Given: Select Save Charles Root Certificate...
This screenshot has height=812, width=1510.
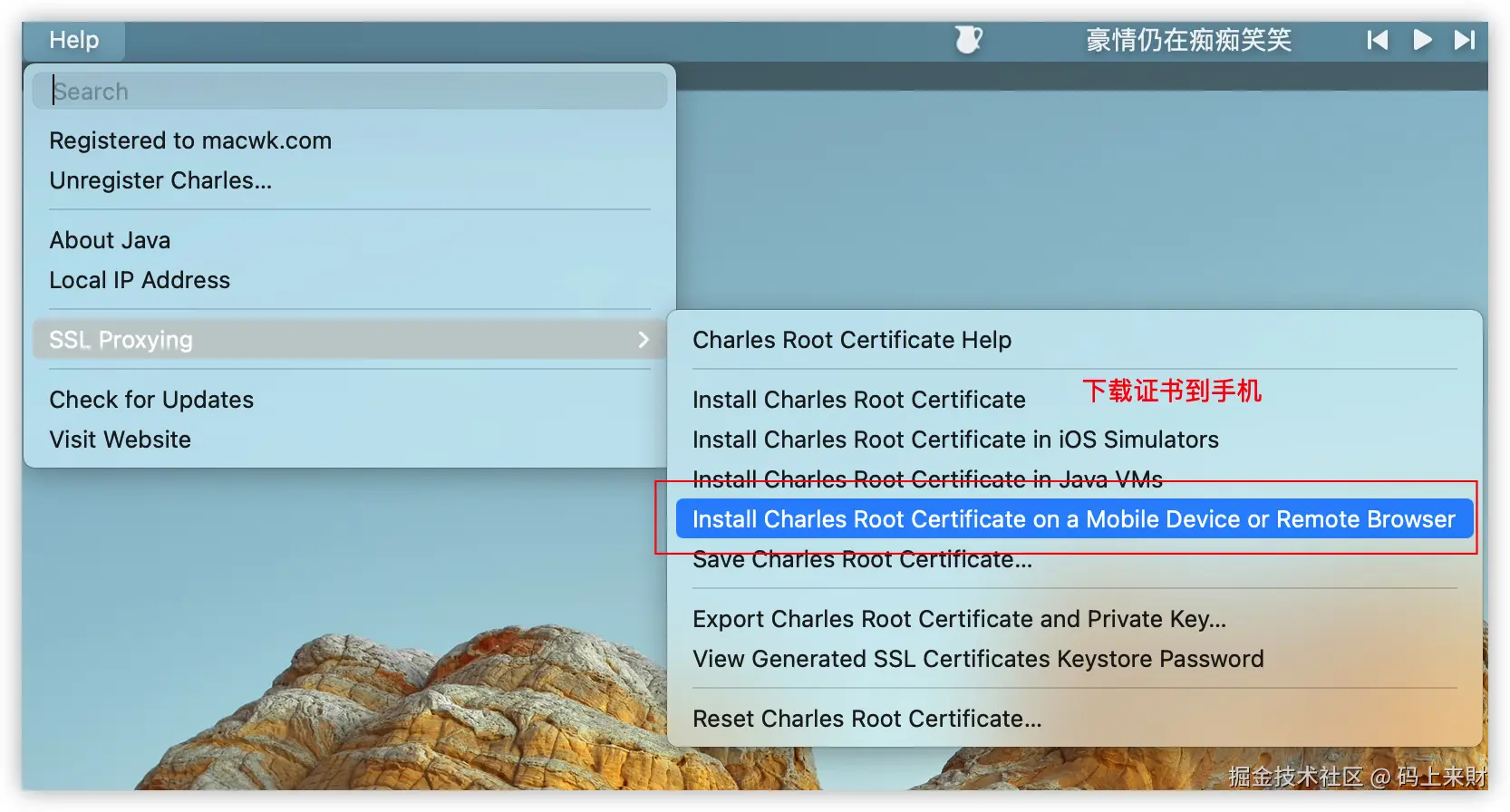Looking at the screenshot, I should tap(862, 561).
